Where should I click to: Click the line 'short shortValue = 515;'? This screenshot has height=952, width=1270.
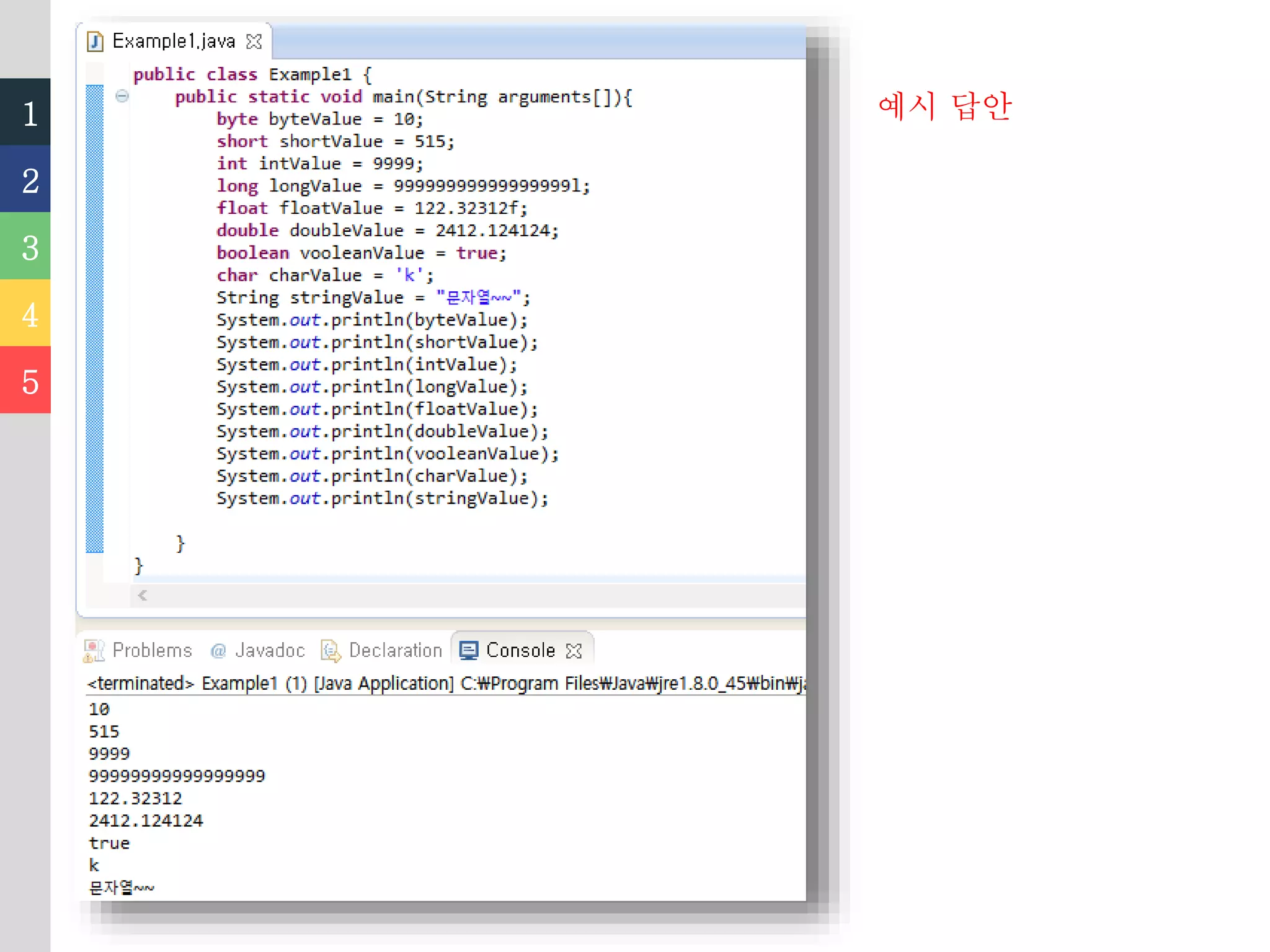coord(335,141)
